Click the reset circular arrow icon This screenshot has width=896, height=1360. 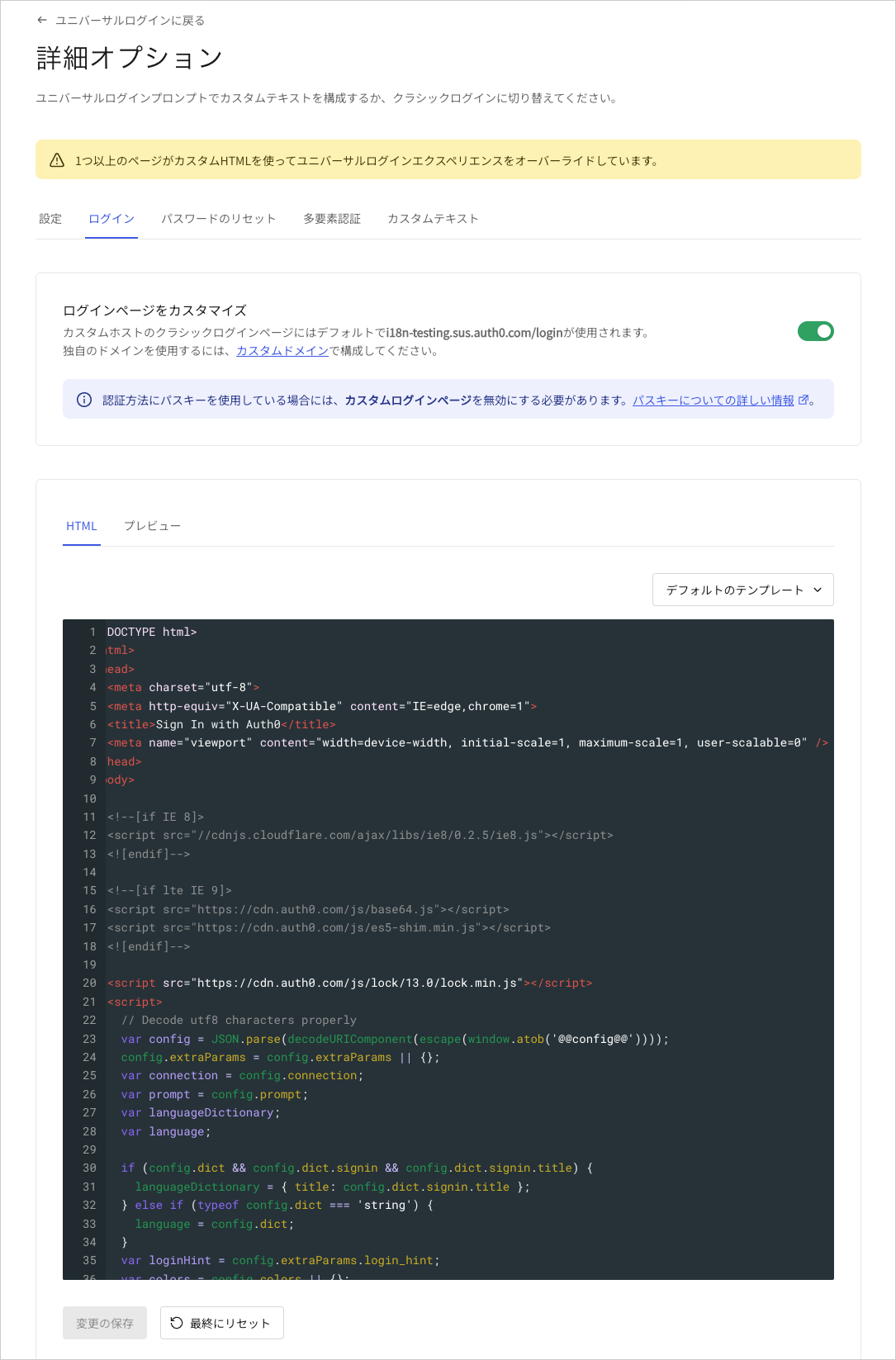(x=177, y=1323)
